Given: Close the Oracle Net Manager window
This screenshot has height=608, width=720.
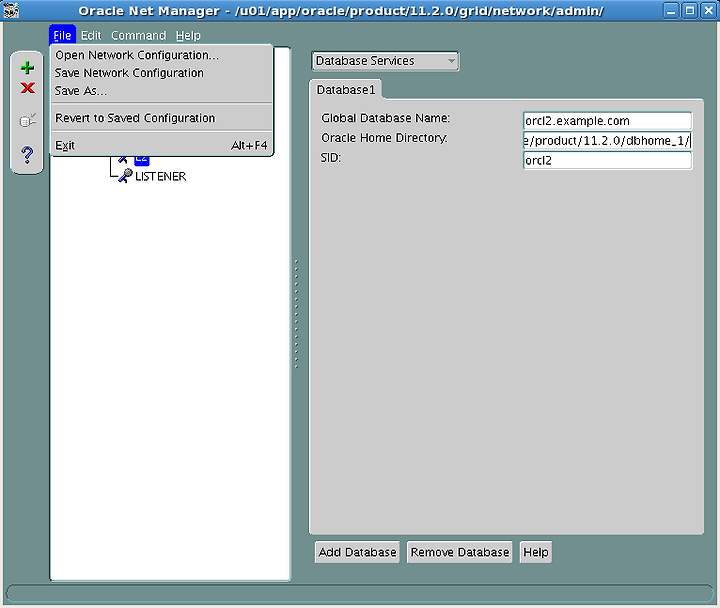Looking at the screenshot, I should click(709, 11).
